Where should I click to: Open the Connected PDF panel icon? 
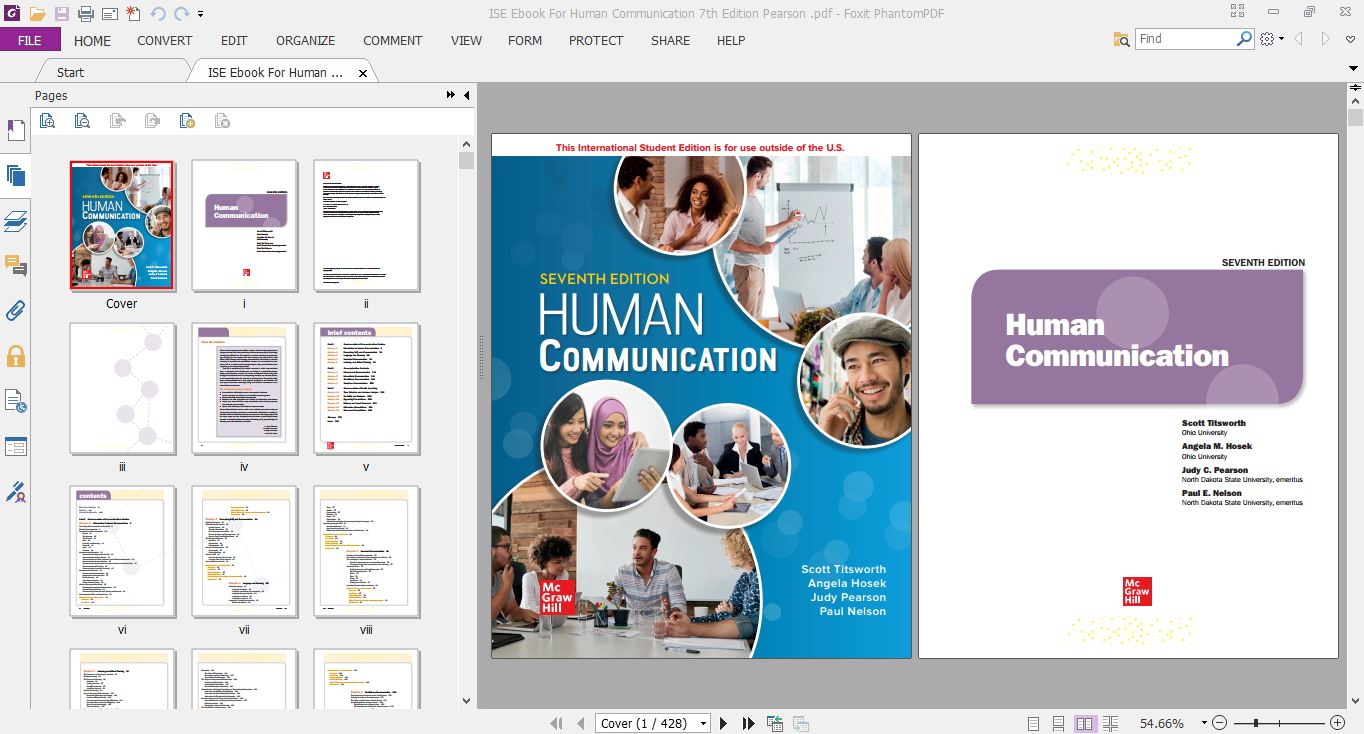coord(16,401)
